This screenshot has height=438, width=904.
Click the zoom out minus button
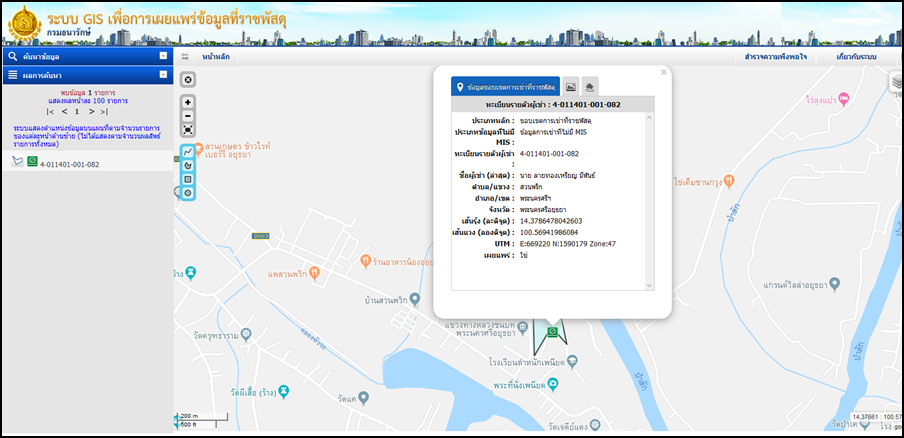point(188,116)
